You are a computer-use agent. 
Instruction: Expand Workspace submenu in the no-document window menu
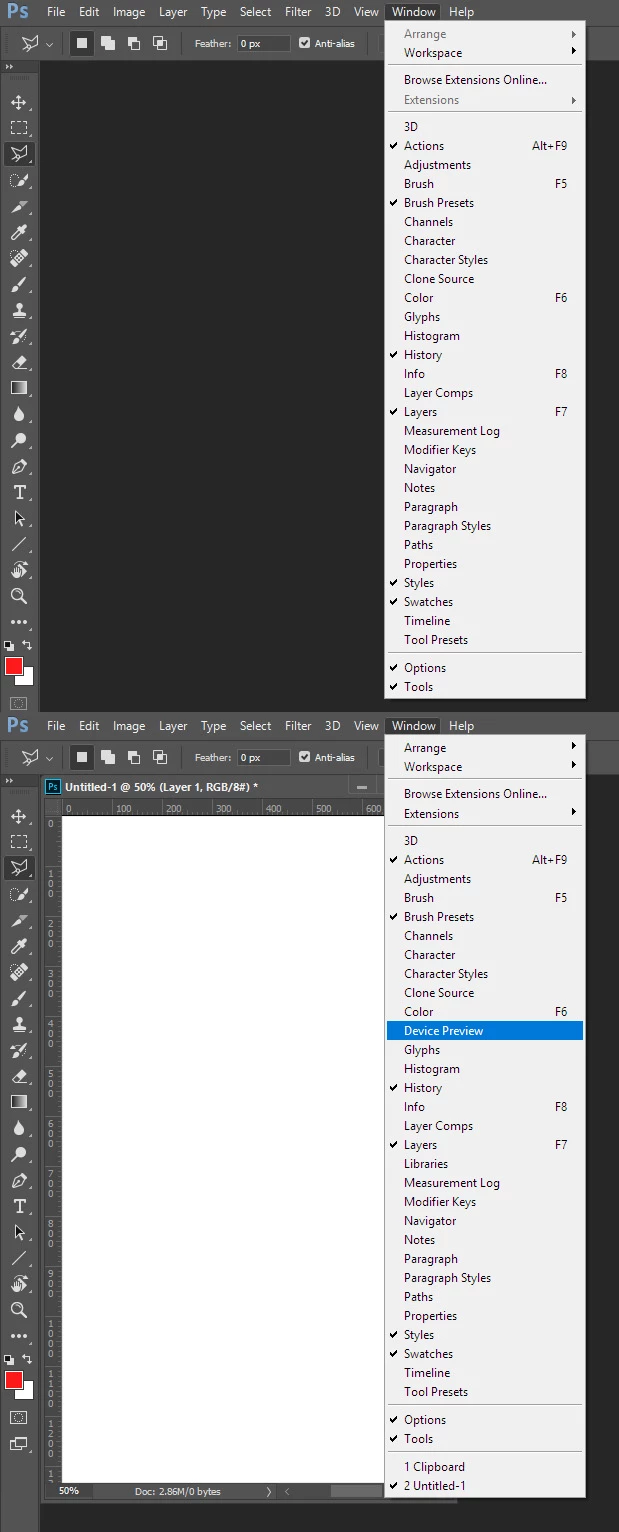tap(485, 53)
